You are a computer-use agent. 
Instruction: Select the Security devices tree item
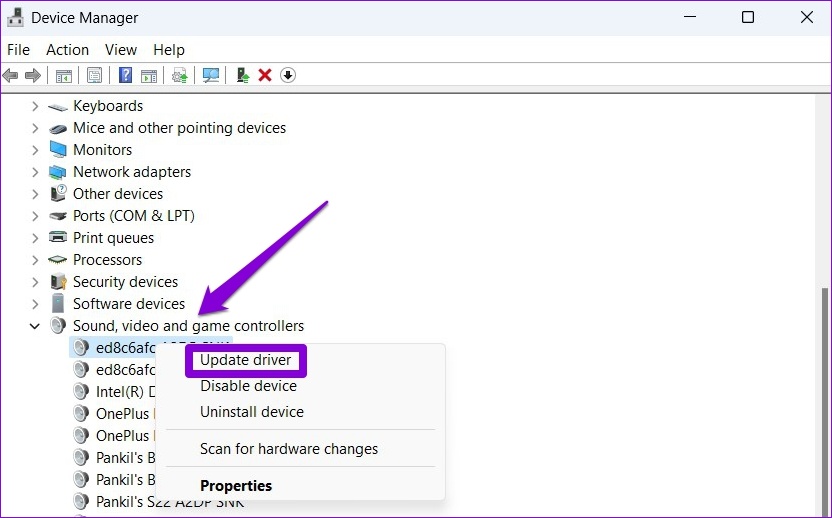[x=125, y=282]
